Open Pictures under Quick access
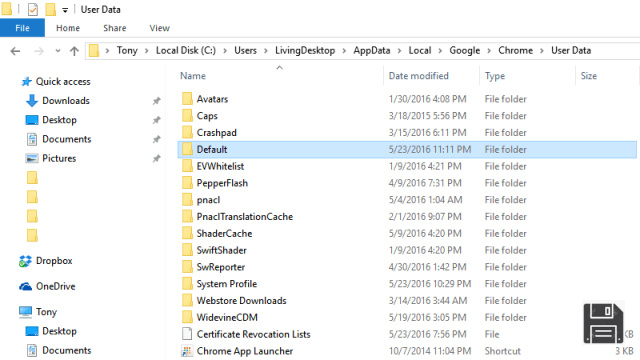The width and height of the screenshot is (640, 360). (51, 158)
